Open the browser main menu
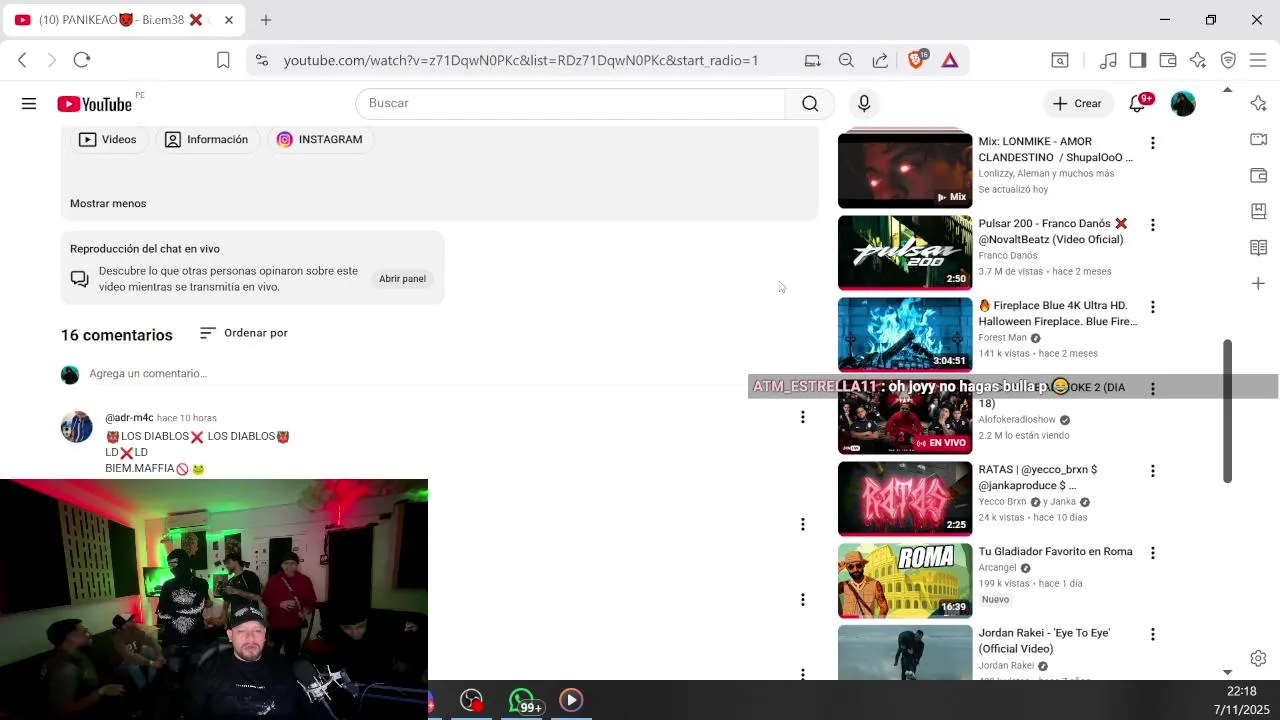Viewport: 1280px width, 720px height. tap(1258, 60)
